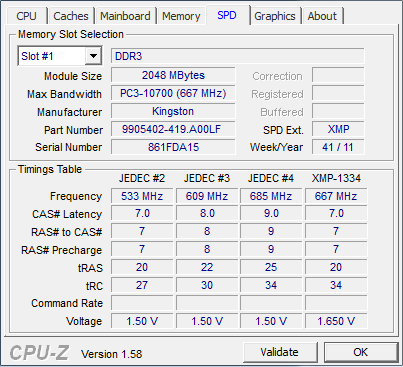
Task: Select part number 9905402-419.A00LF
Action: coord(173,129)
